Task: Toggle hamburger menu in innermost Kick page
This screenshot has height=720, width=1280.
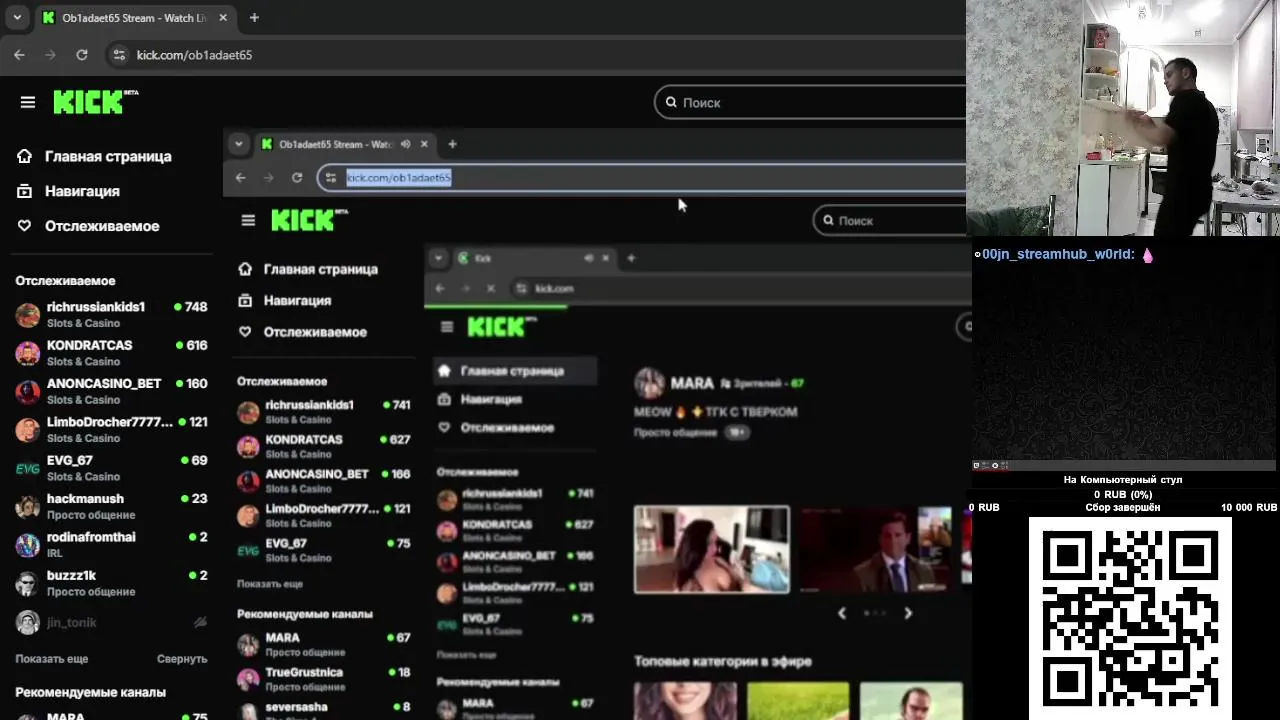Action: click(x=447, y=327)
